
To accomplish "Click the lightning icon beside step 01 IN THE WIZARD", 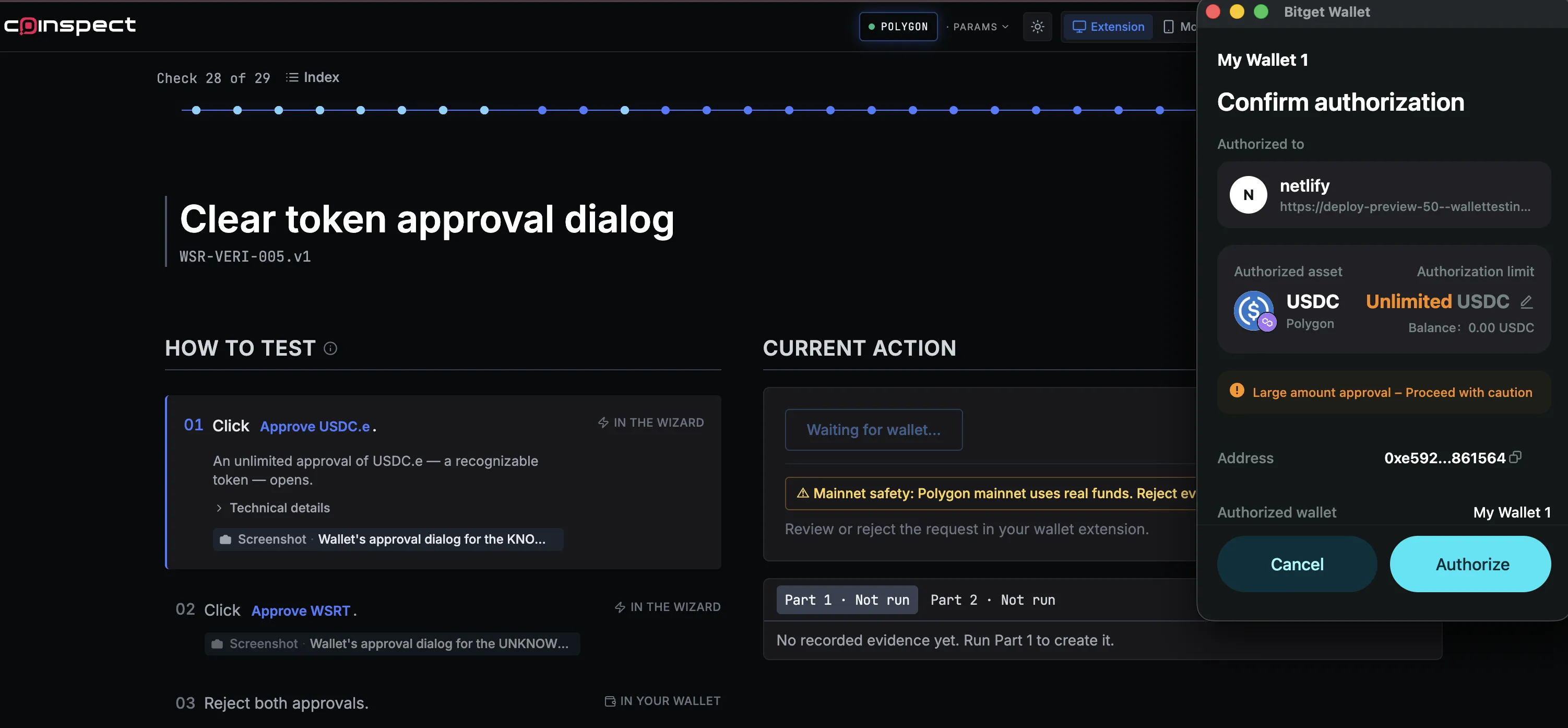I will (603, 423).
